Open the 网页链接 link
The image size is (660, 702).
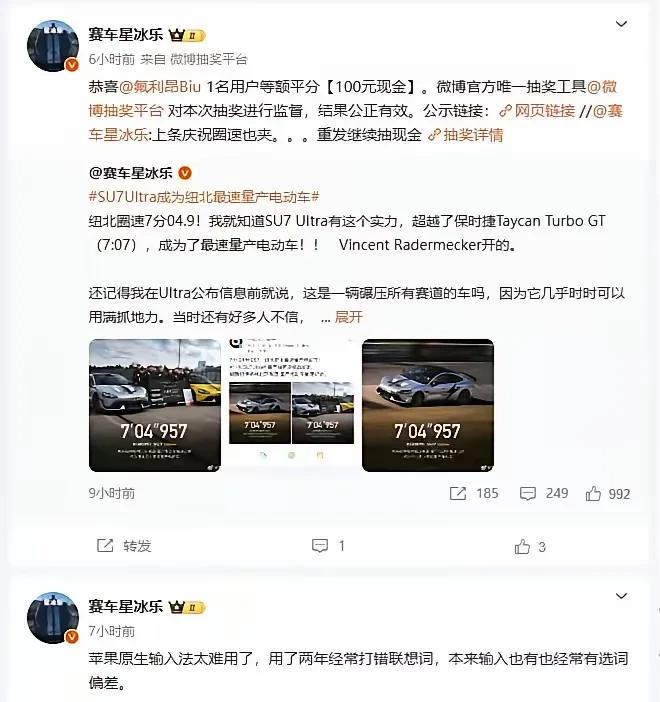coord(537,111)
